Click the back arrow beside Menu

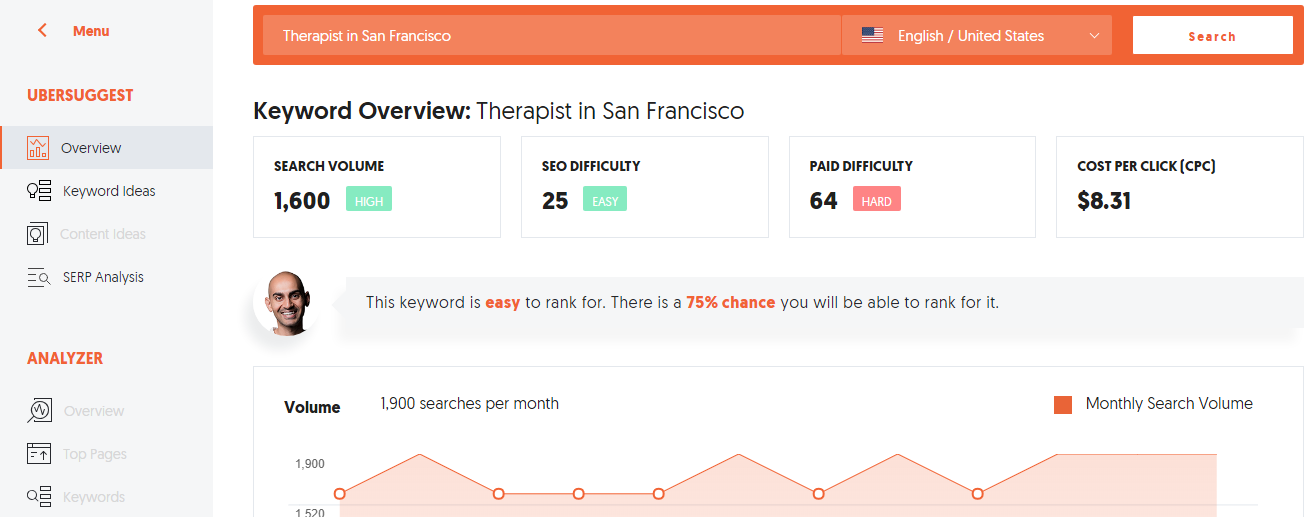(42, 31)
